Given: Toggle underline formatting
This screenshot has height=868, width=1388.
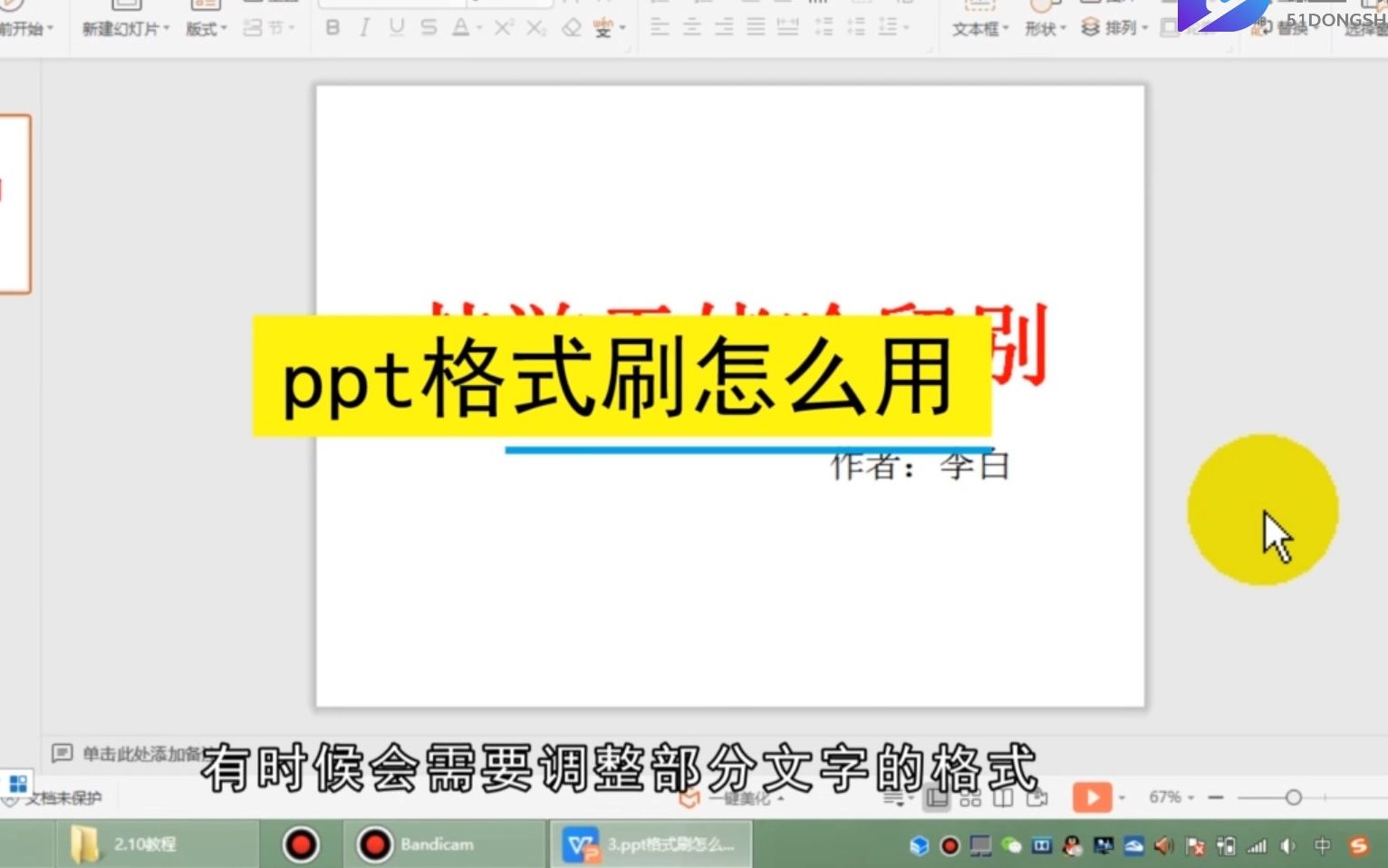Looking at the screenshot, I should 396,28.
